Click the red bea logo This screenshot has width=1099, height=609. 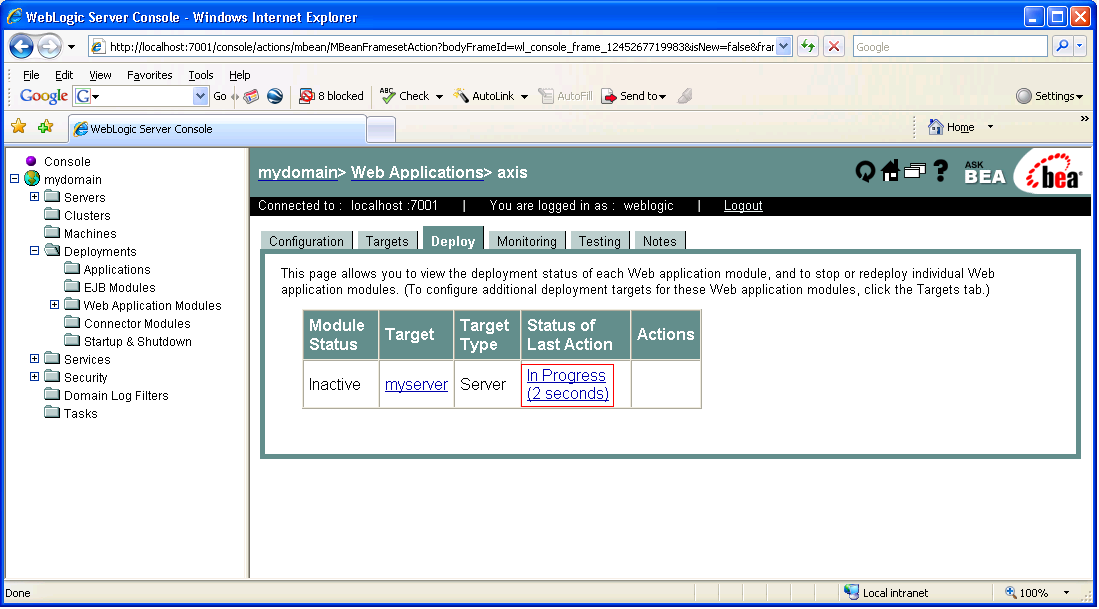(x=1053, y=172)
